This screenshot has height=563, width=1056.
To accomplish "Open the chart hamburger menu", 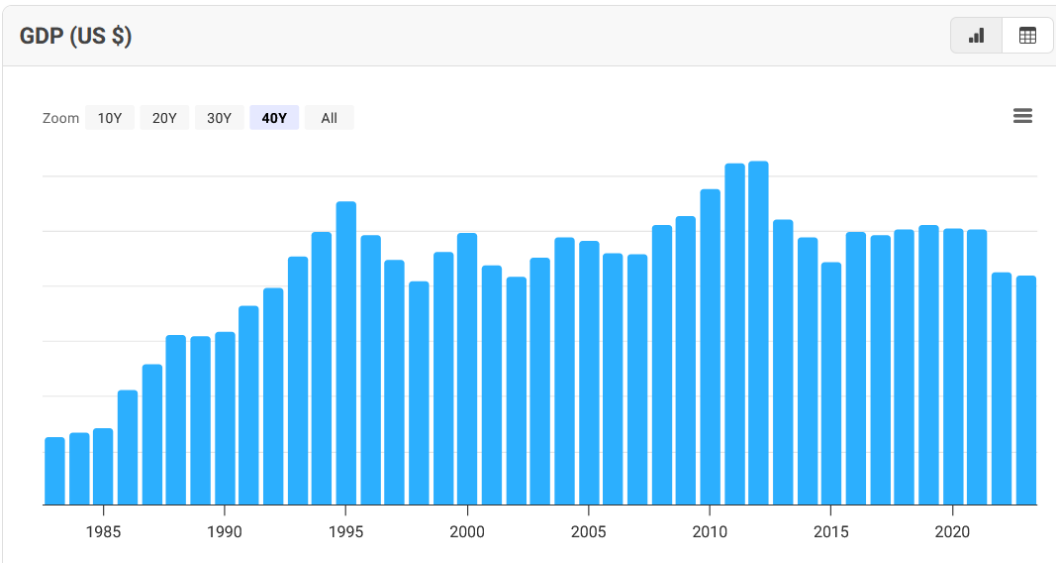I will pyautogui.click(x=1022, y=116).
